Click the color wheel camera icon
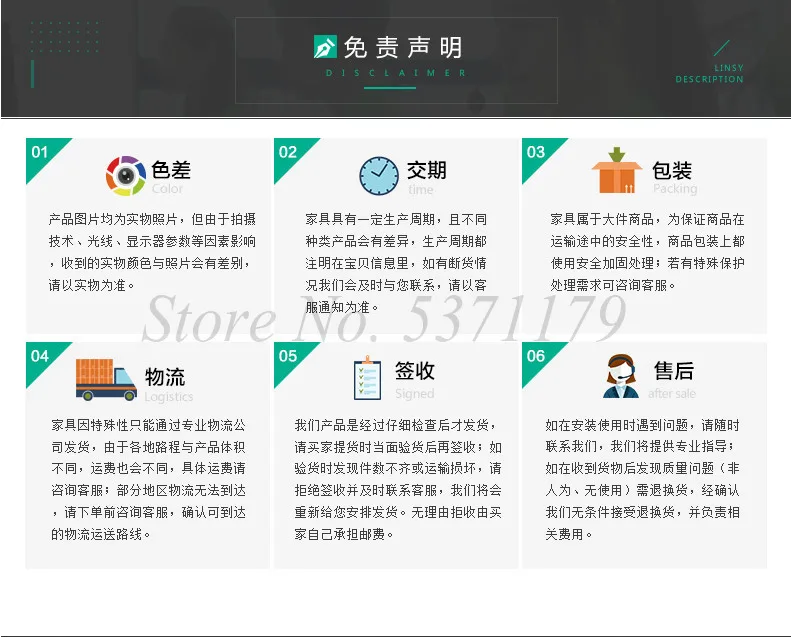 coord(126,176)
